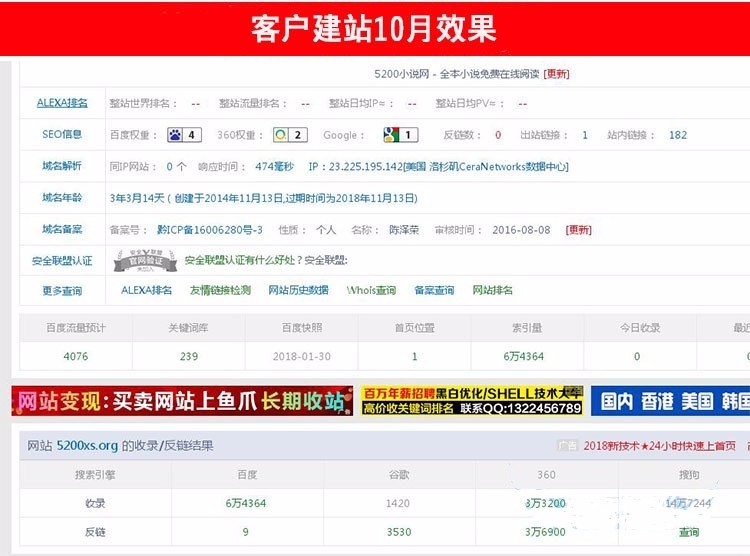Screen dimensions: 750x556
Task: Click ICP number 黔ICP备16006280号-3
Action: coord(210,230)
